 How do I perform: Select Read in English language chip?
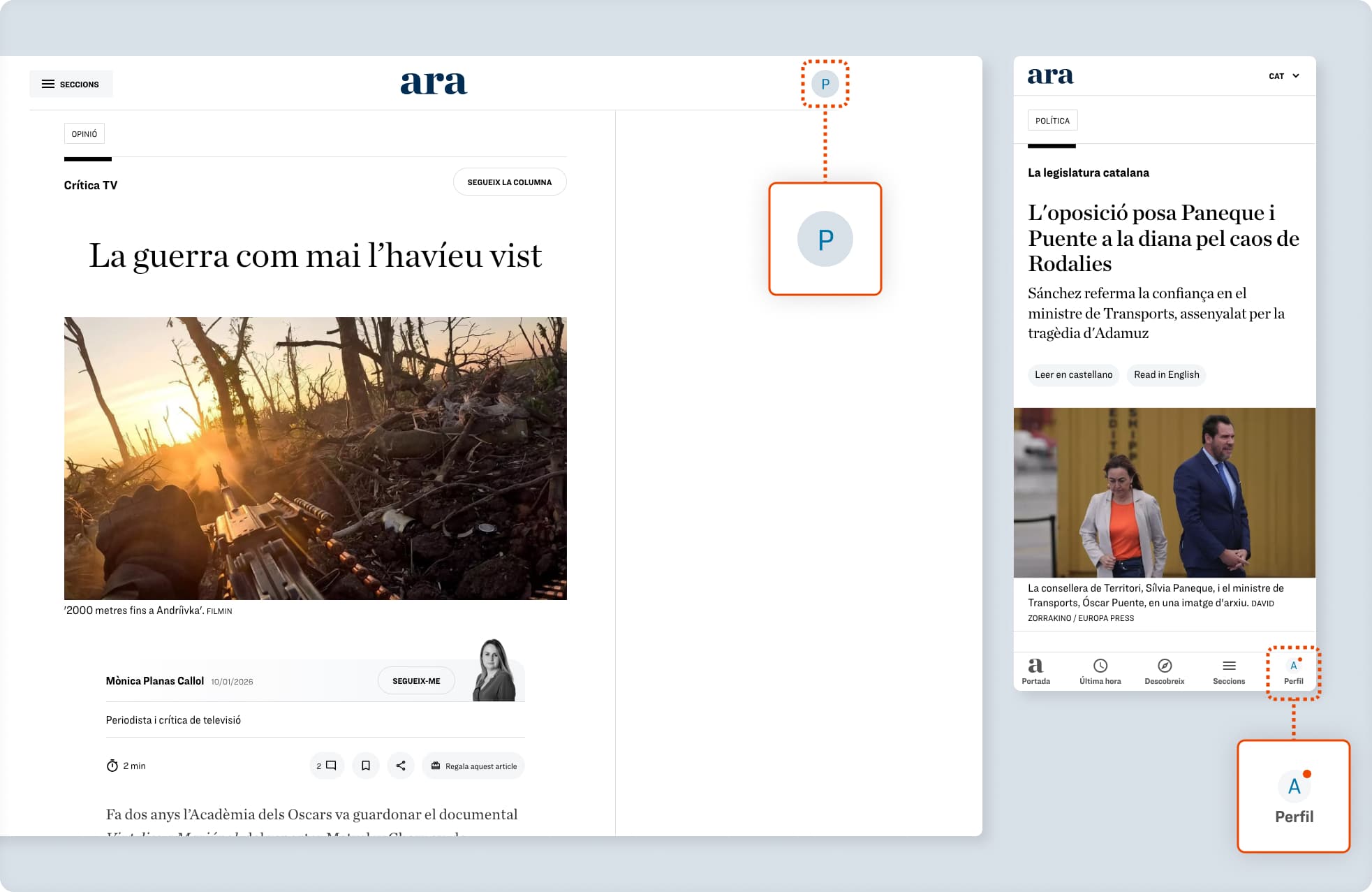tap(1166, 375)
